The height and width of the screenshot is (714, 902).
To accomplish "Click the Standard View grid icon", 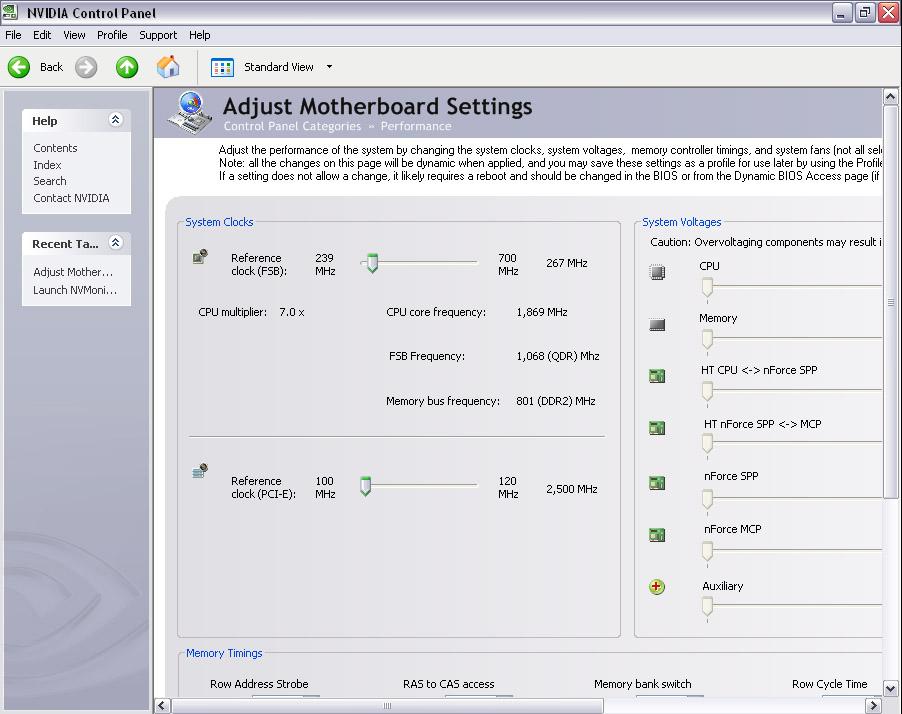I will coord(222,67).
